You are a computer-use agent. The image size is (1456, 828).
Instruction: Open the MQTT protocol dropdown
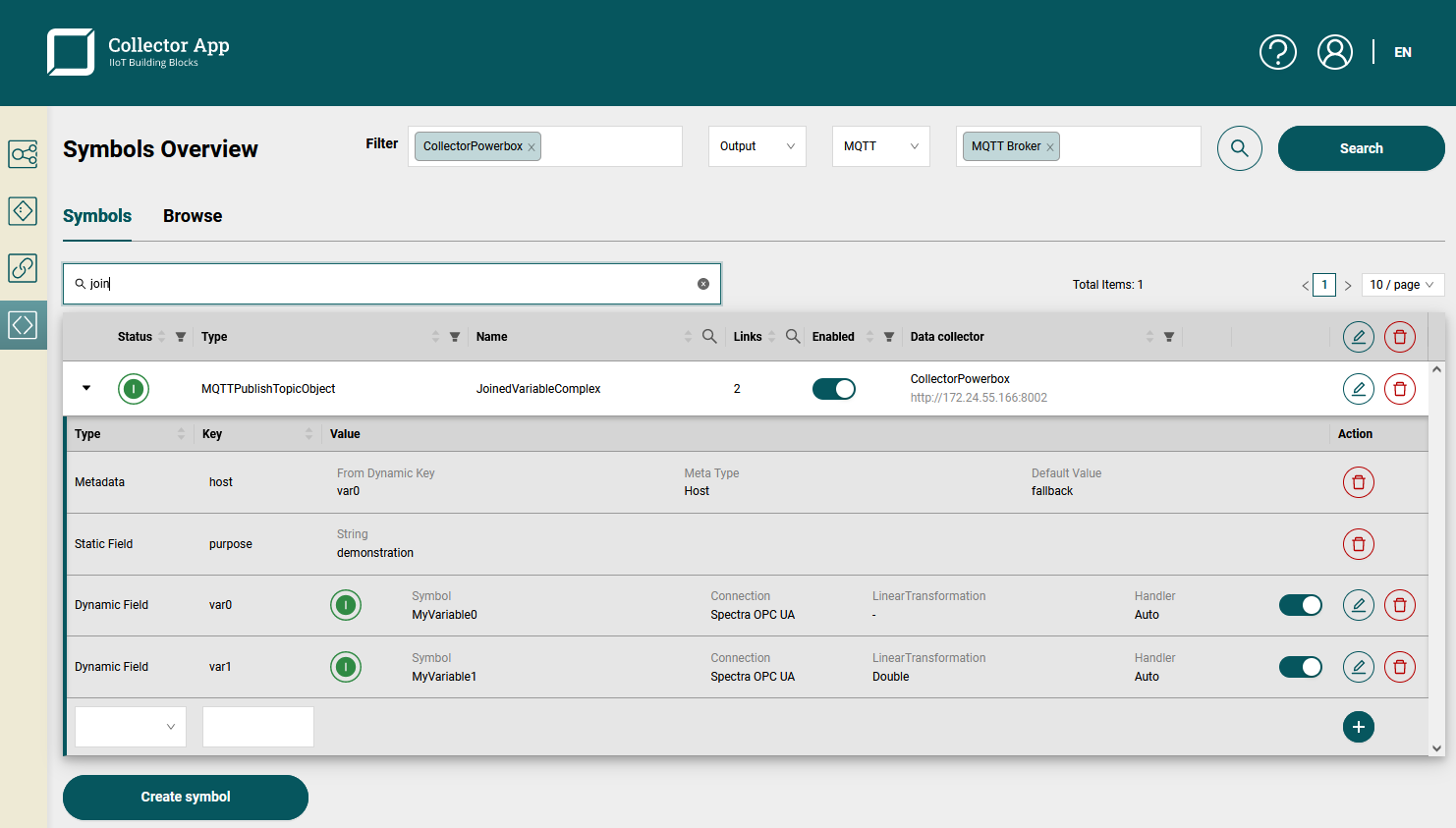tap(880, 146)
